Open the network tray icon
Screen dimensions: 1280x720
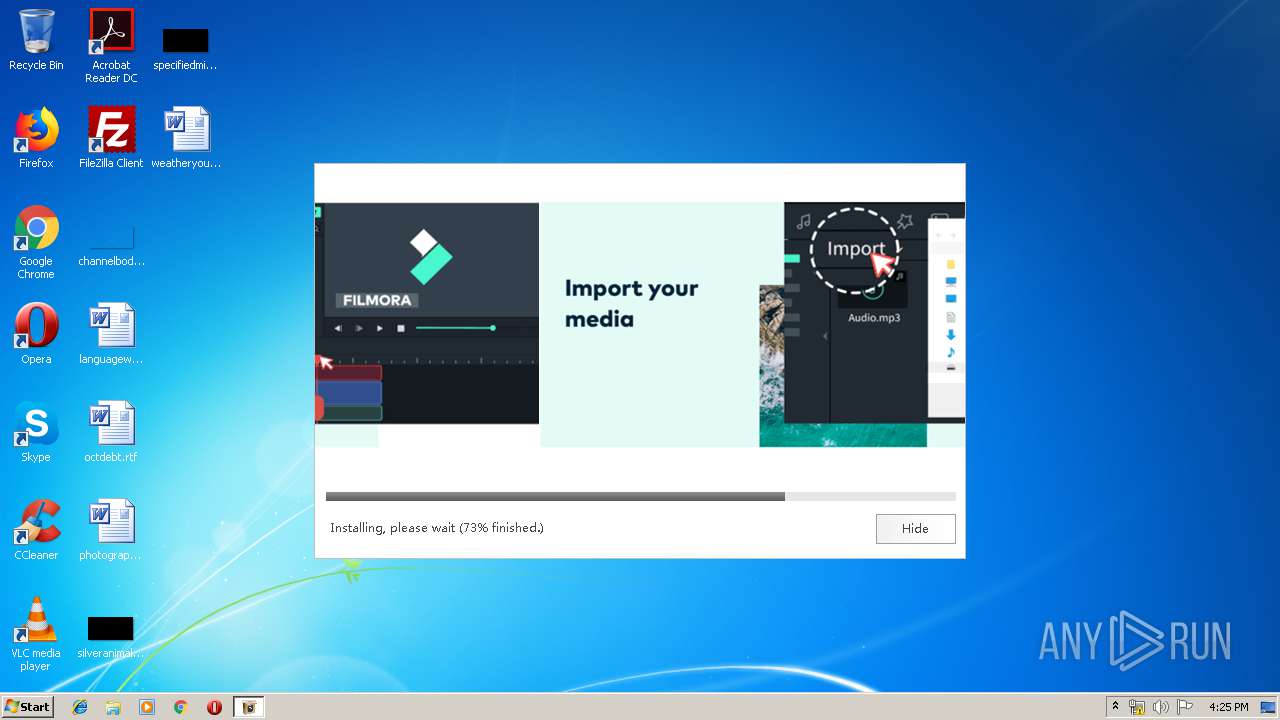[x=1137, y=707]
